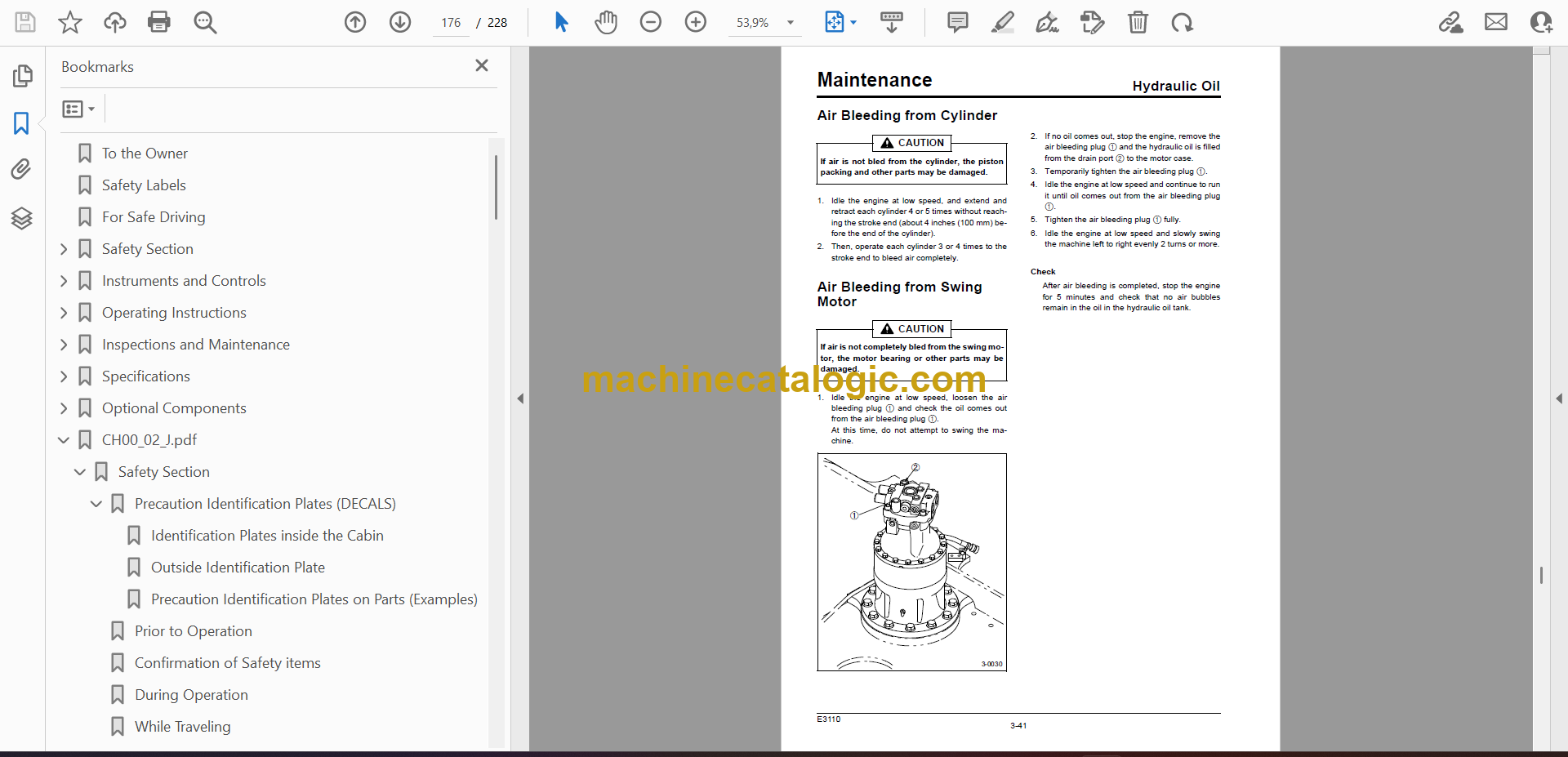Click the share link icon
Viewport: 1568px width, 757px height.
pos(1451,22)
